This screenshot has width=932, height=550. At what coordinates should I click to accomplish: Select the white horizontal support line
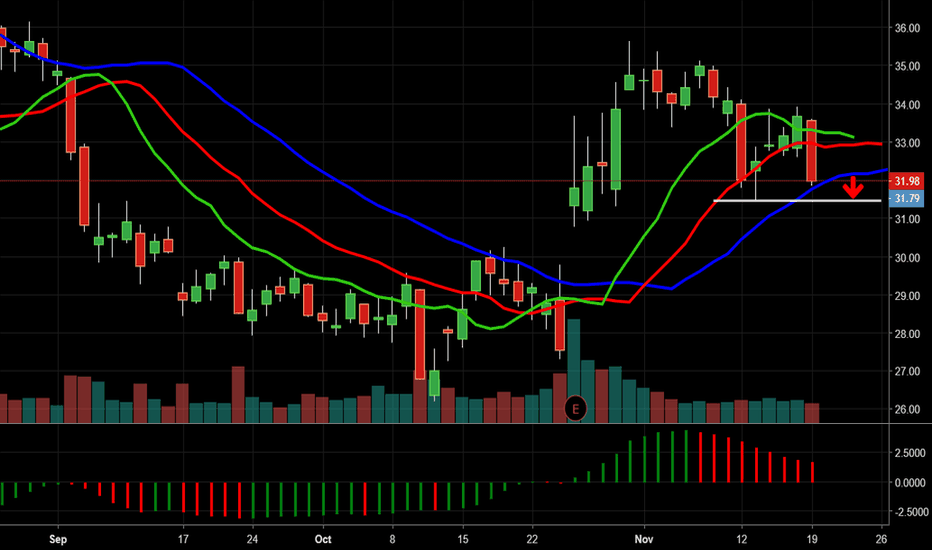tap(797, 201)
